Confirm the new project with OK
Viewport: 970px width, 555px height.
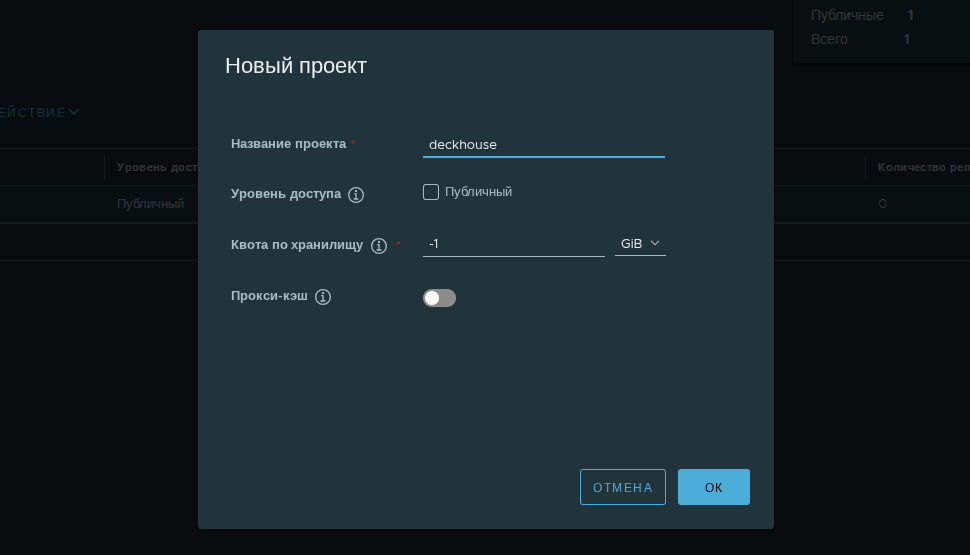point(713,487)
